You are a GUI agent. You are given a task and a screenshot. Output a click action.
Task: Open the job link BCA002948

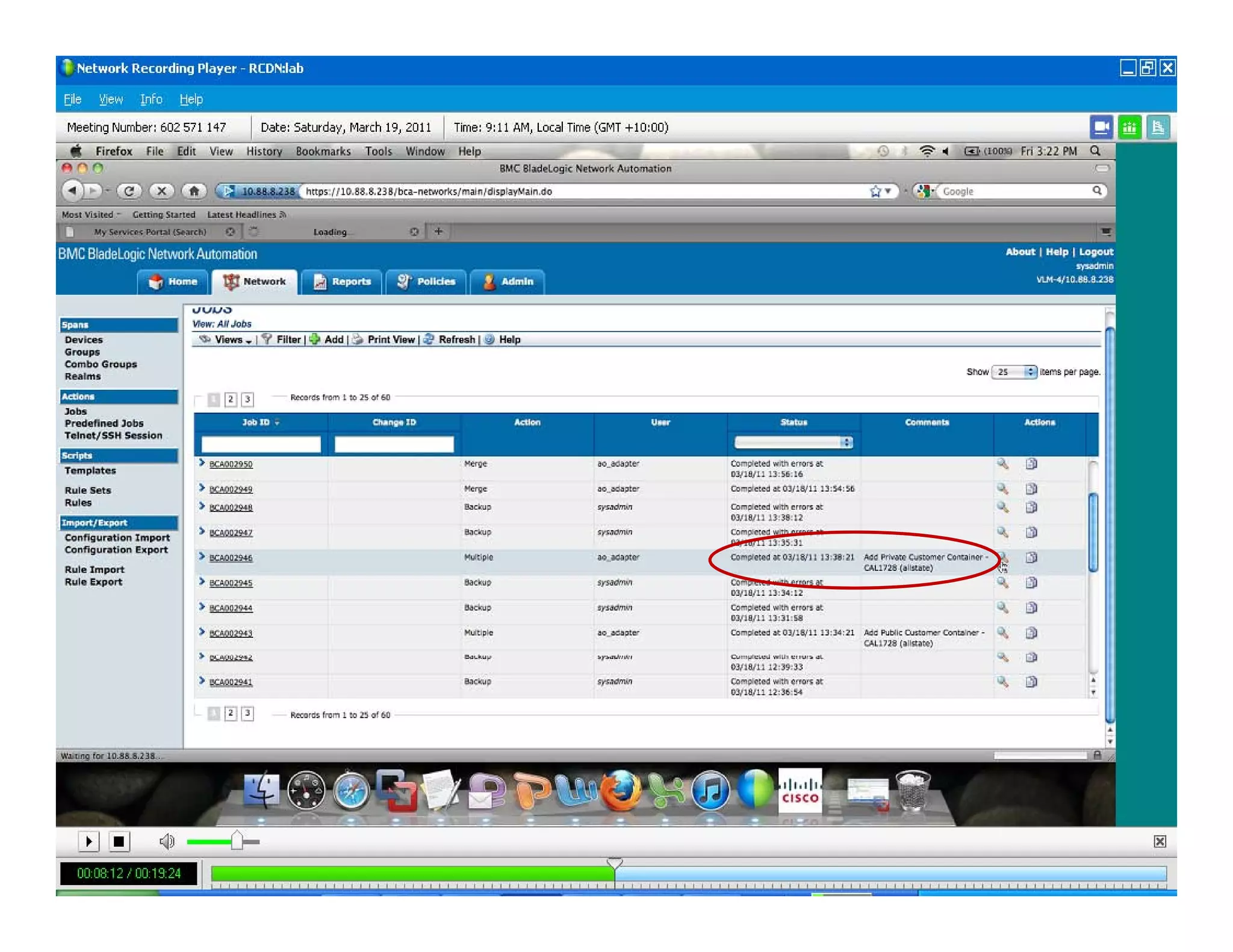231,507
